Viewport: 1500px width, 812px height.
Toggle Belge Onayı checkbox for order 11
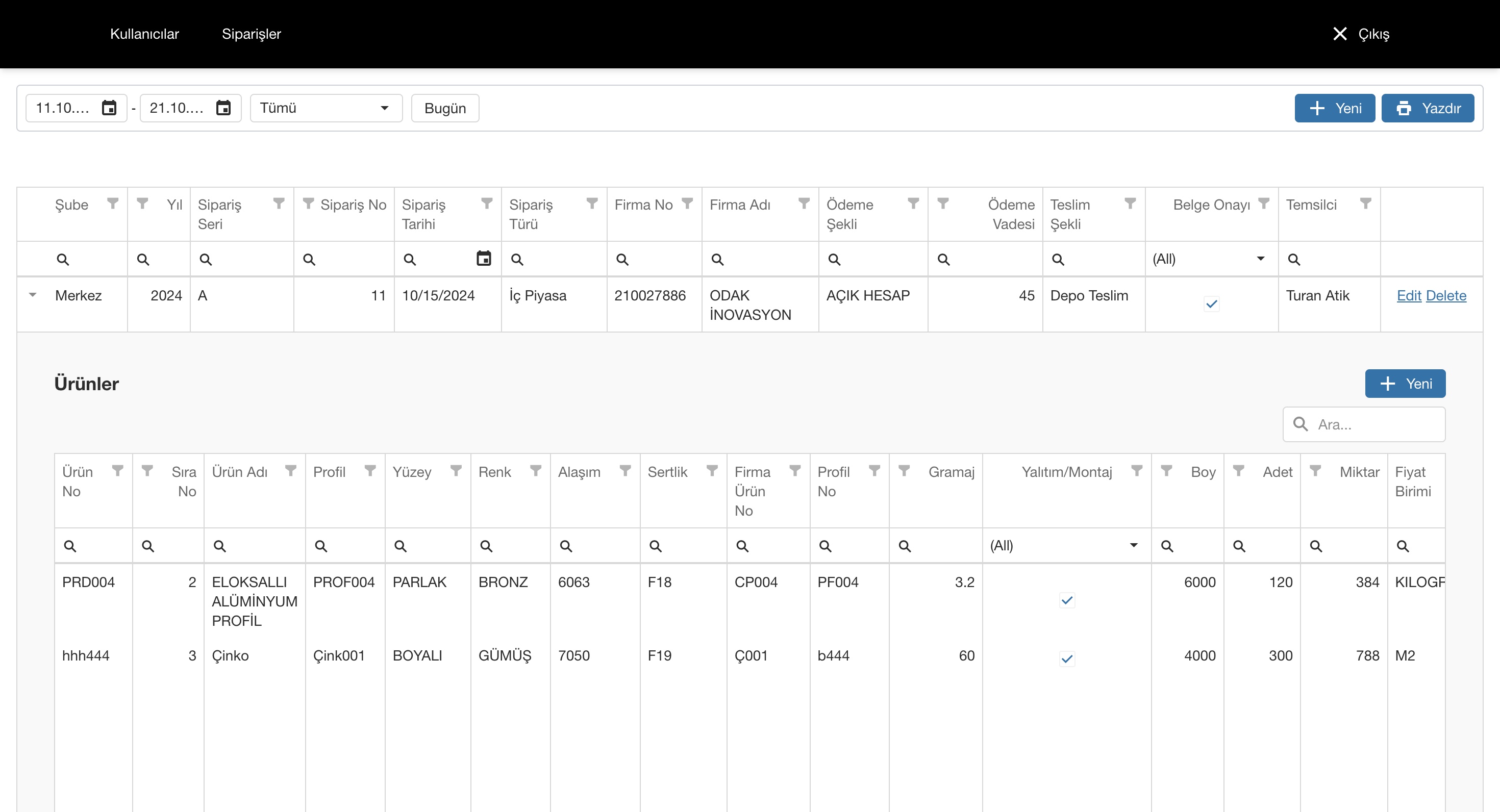(1211, 304)
